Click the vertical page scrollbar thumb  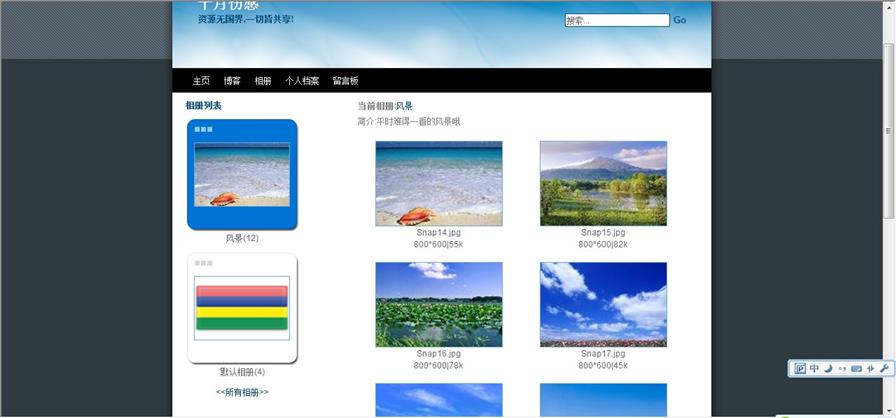889,130
